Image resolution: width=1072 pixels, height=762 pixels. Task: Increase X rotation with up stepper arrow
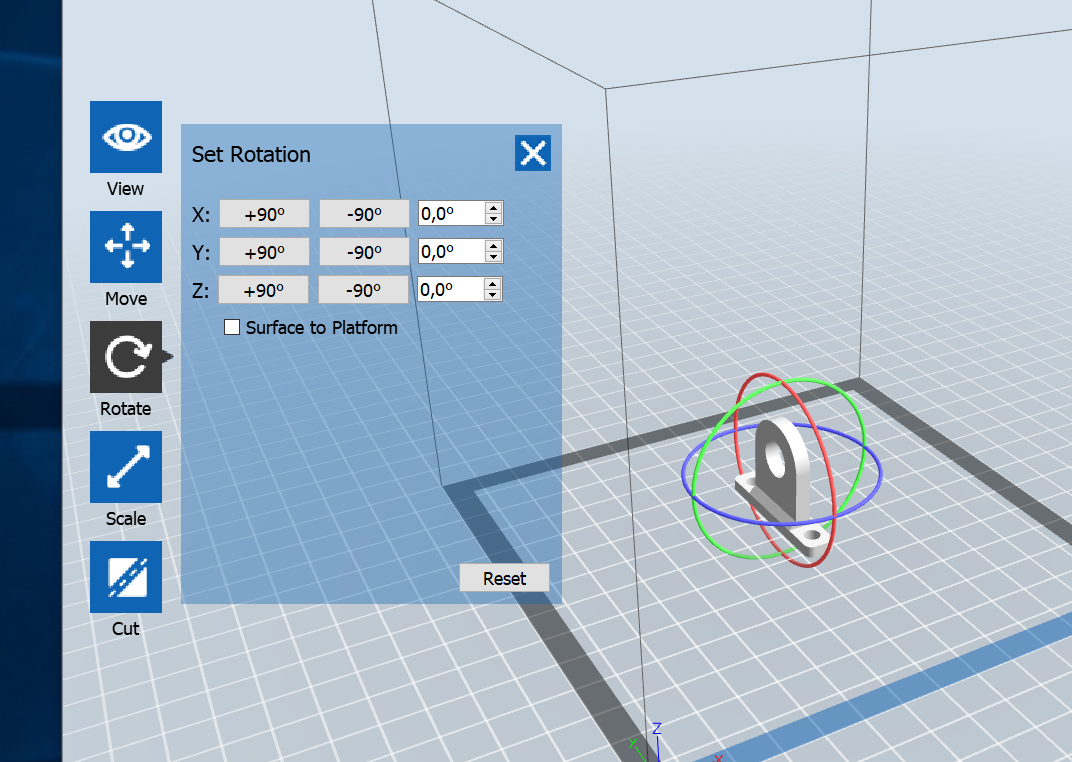click(493, 208)
